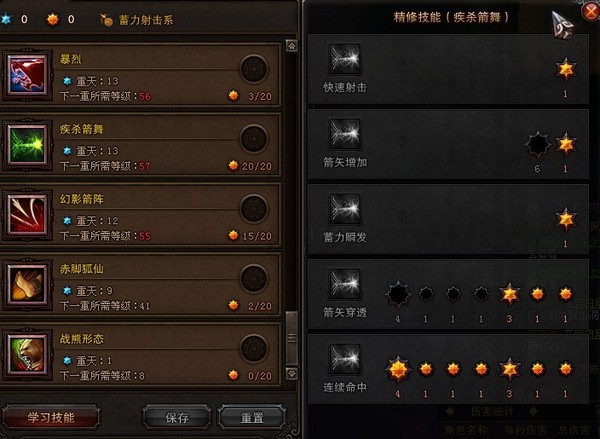Click the 连续命中 refinement icon
Screen dimensions: 600x439
coord(345,359)
